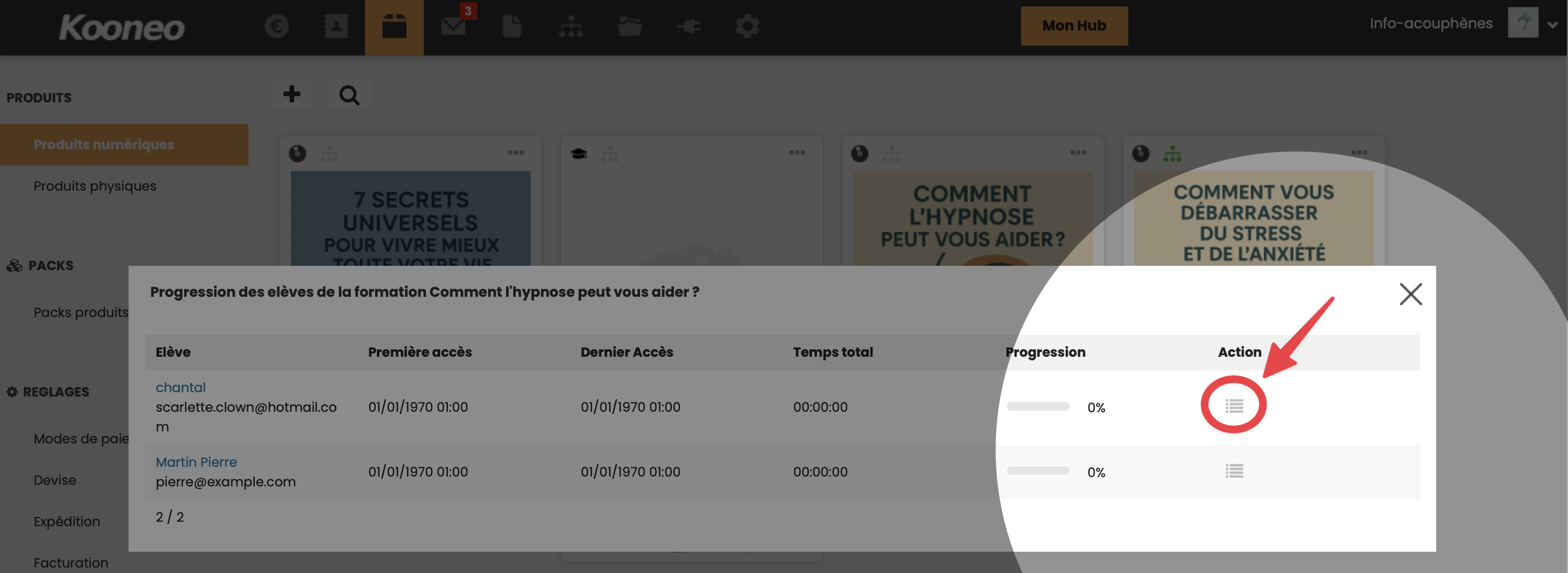Open the settings gear icon in navbar
The width and height of the screenshot is (1568, 573).
747,26
